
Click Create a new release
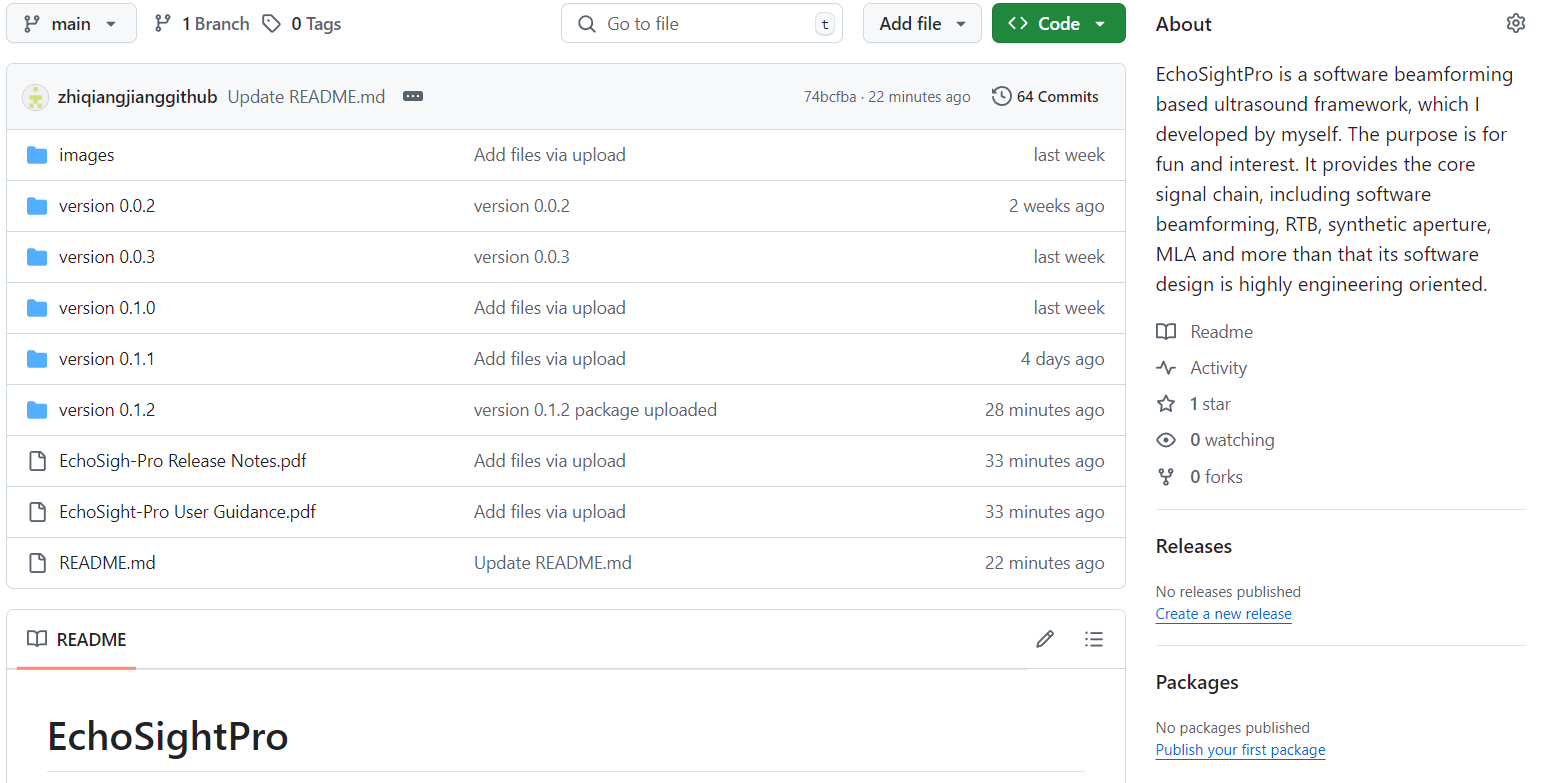pyautogui.click(x=1224, y=614)
